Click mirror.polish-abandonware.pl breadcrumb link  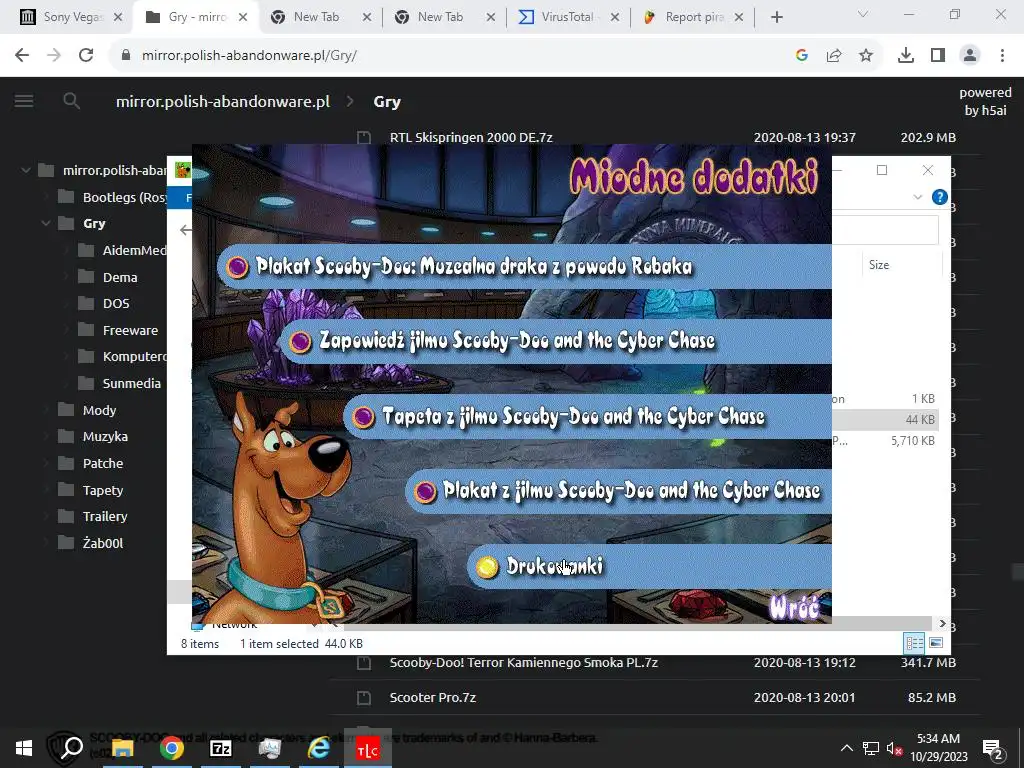click(223, 101)
